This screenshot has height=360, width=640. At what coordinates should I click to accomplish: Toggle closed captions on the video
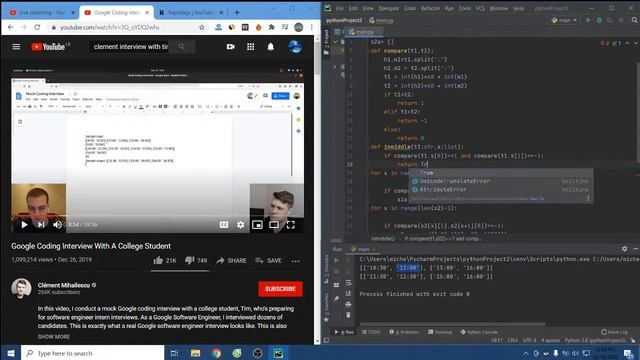[x=224, y=224]
